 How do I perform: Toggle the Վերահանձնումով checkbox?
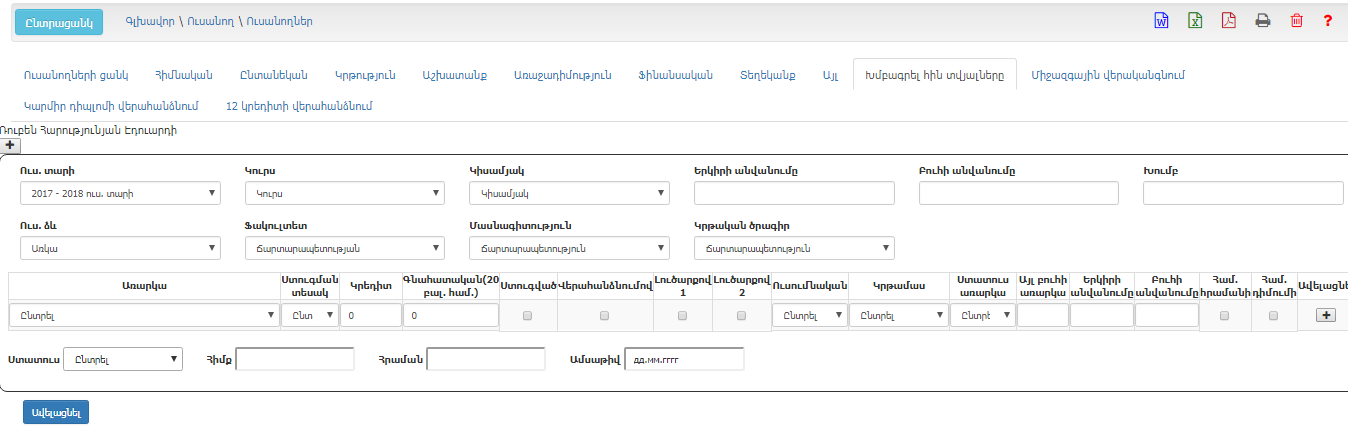click(604, 315)
